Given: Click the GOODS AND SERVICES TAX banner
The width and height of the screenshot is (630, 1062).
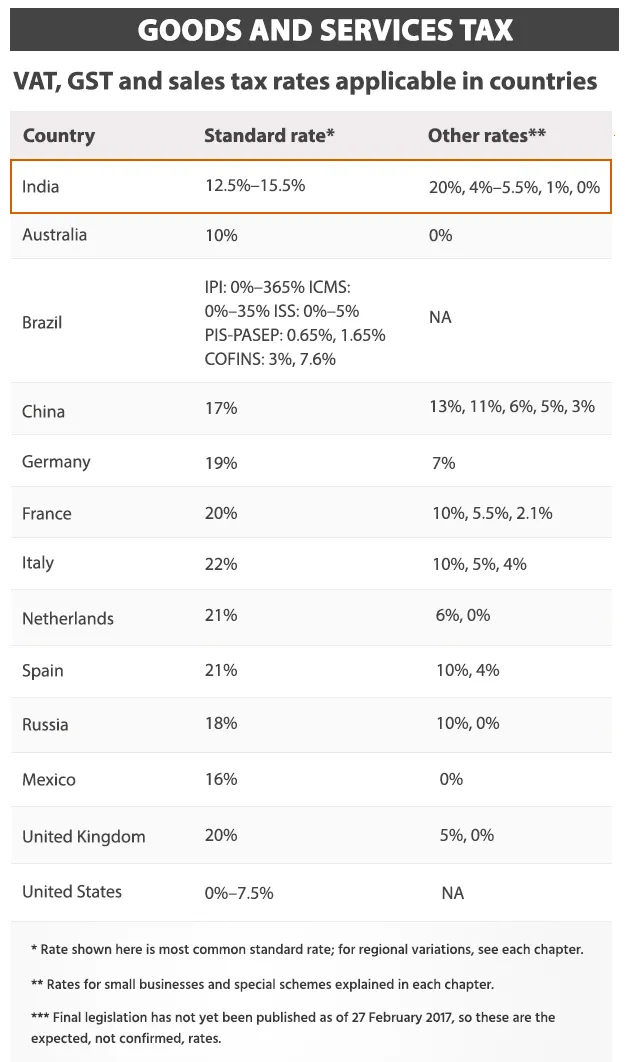Looking at the screenshot, I should 314,30.
